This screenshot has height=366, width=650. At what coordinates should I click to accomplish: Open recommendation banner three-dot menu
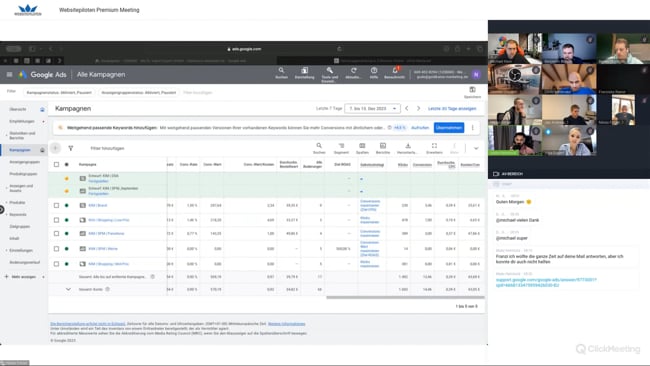pos(472,128)
